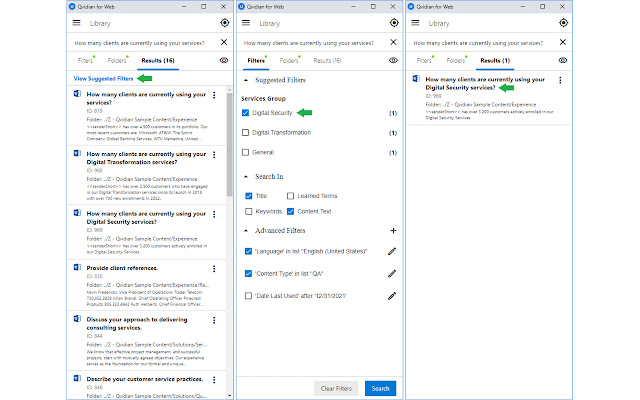Click Word document icon in right window result
The height and width of the screenshot is (400, 640).
point(416,78)
